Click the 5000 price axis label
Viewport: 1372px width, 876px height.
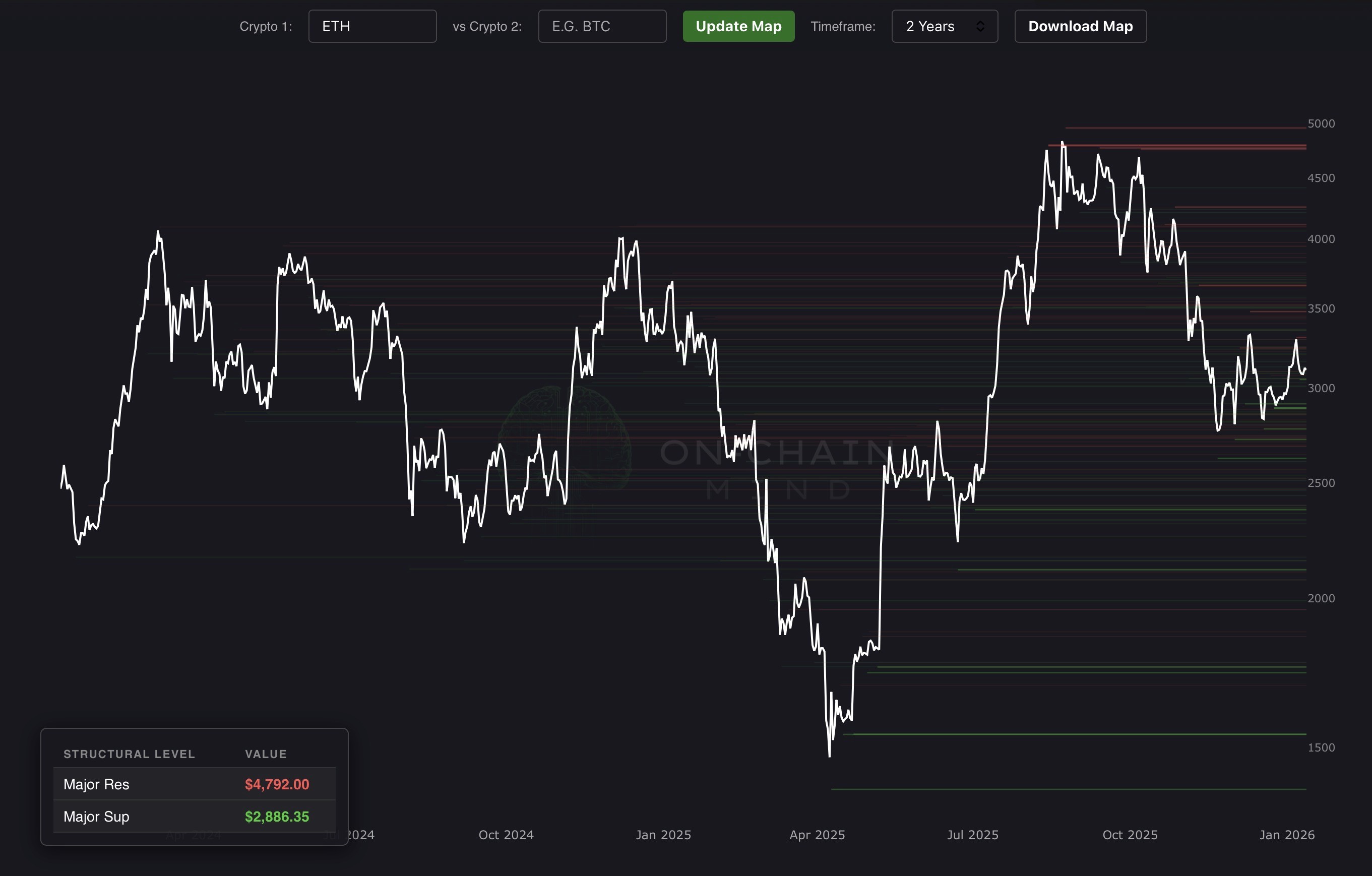(1321, 123)
